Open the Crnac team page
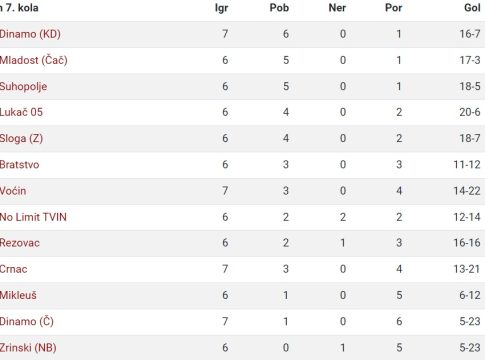The width and height of the screenshot is (485, 360). 14,269
